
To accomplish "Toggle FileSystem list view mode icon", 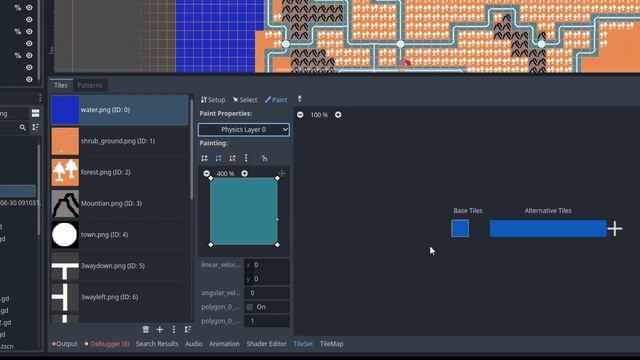I will (36, 113).
